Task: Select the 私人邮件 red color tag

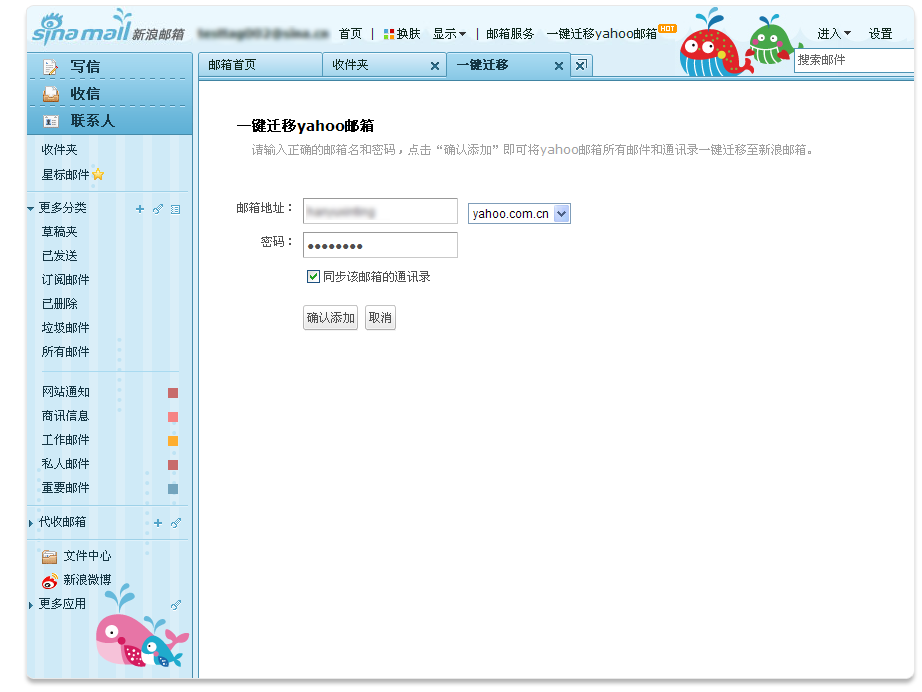Action: coord(173,465)
